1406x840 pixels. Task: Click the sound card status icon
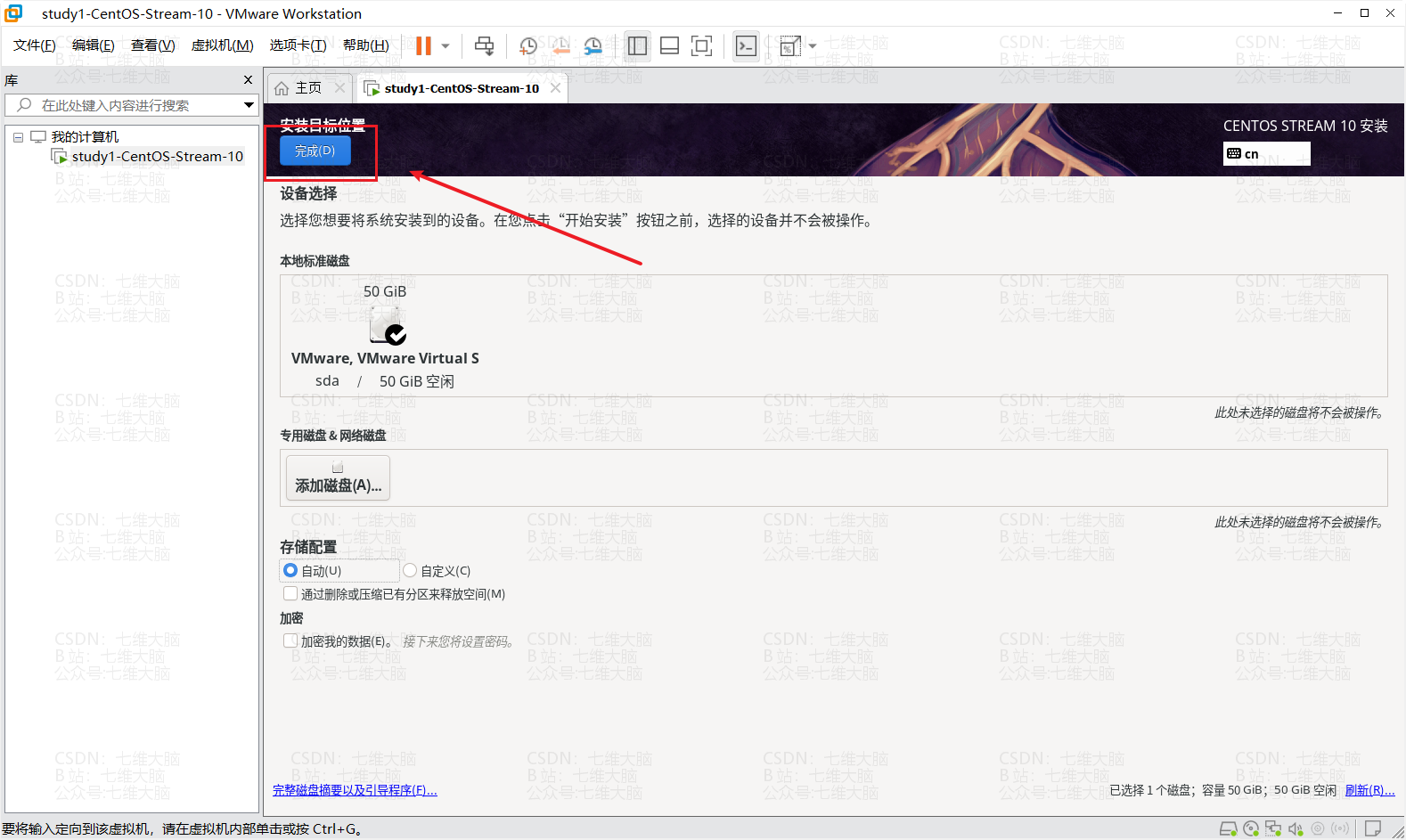[x=1296, y=828]
